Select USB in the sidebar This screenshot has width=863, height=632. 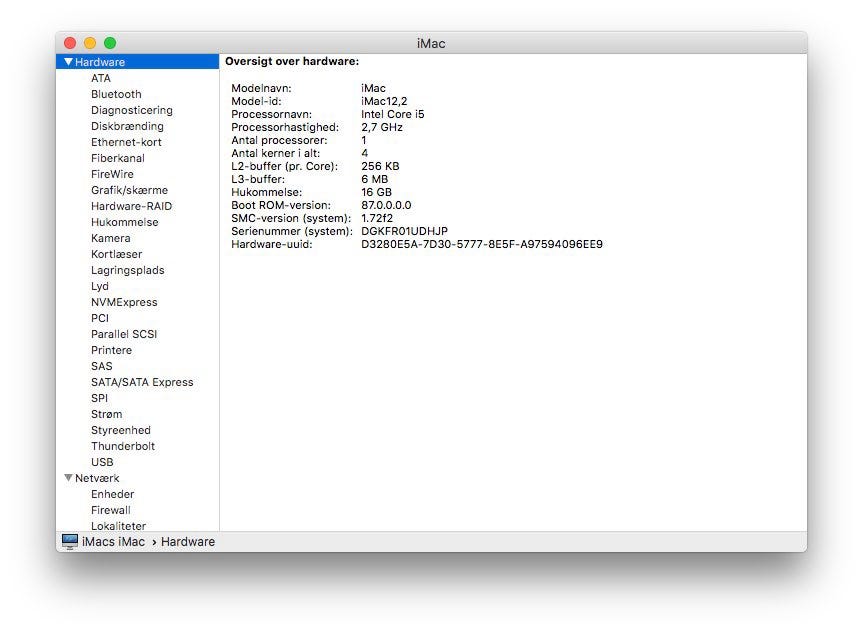pos(102,462)
